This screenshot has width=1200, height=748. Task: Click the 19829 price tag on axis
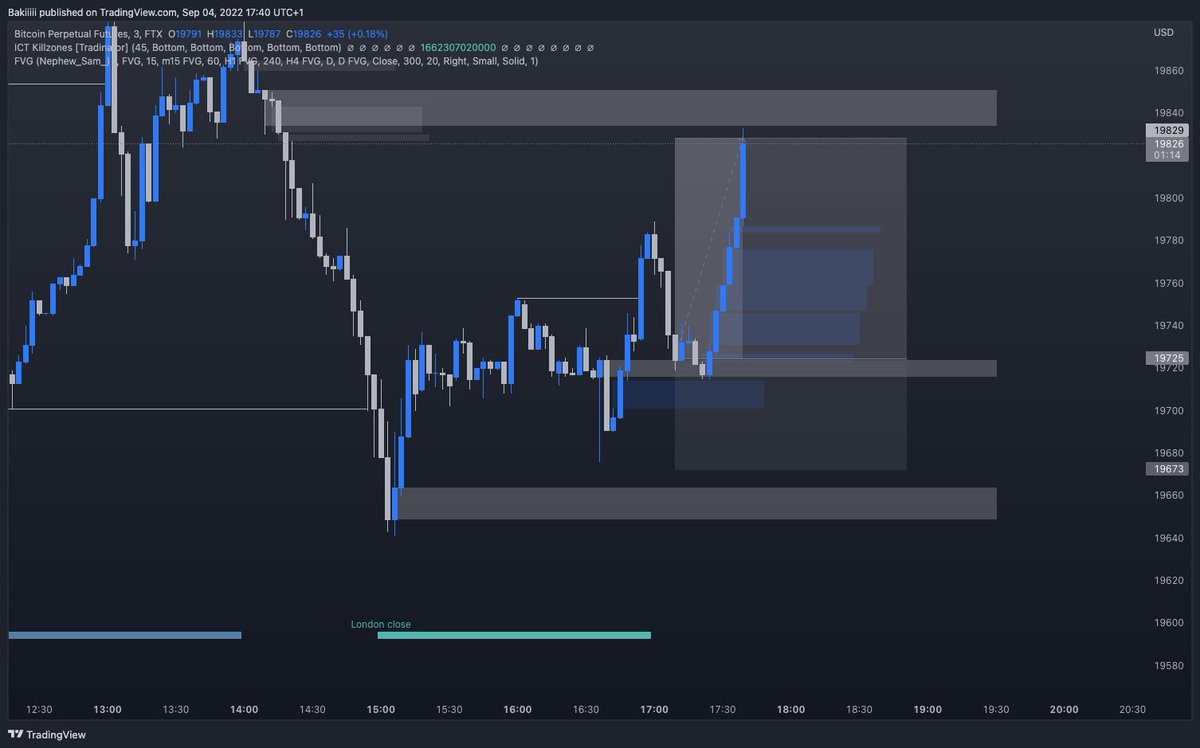pos(1169,131)
